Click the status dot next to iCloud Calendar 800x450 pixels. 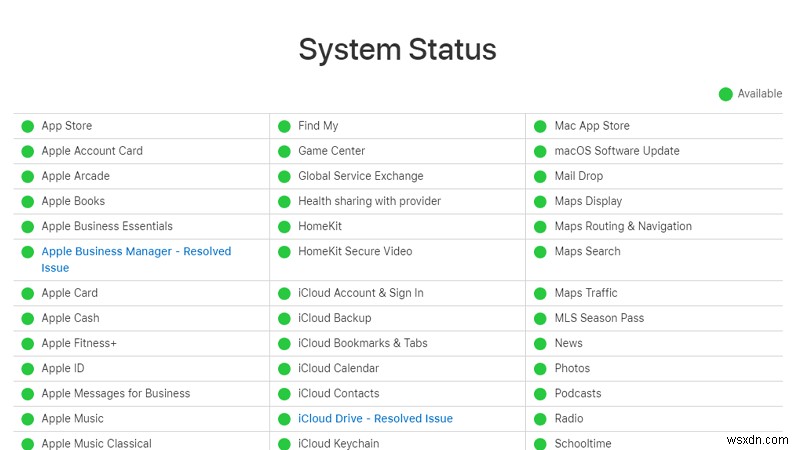(284, 369)
